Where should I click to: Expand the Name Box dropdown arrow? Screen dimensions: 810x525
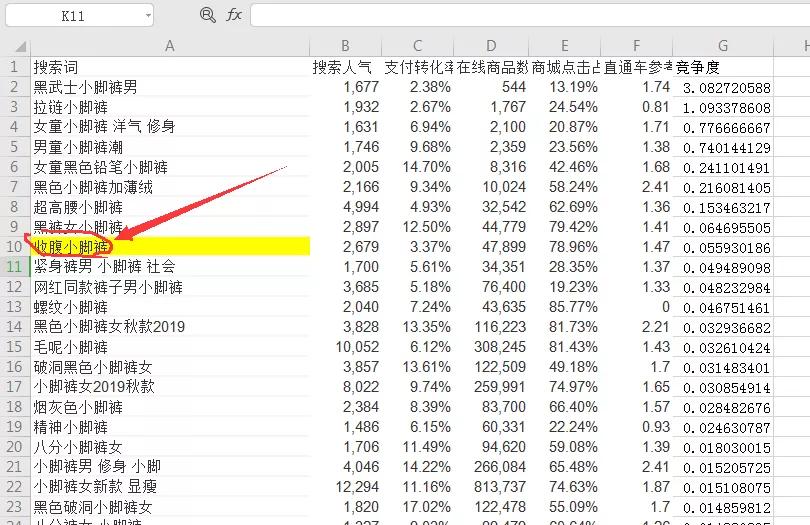148,16
